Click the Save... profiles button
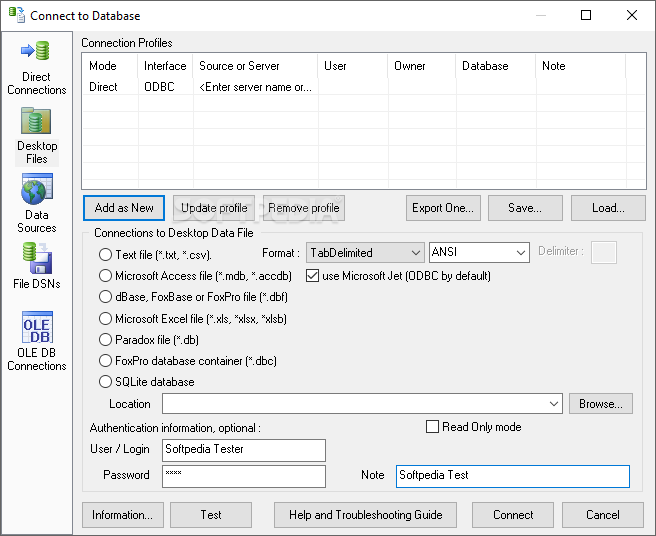 pyautogui.click(x=525, y=208)
